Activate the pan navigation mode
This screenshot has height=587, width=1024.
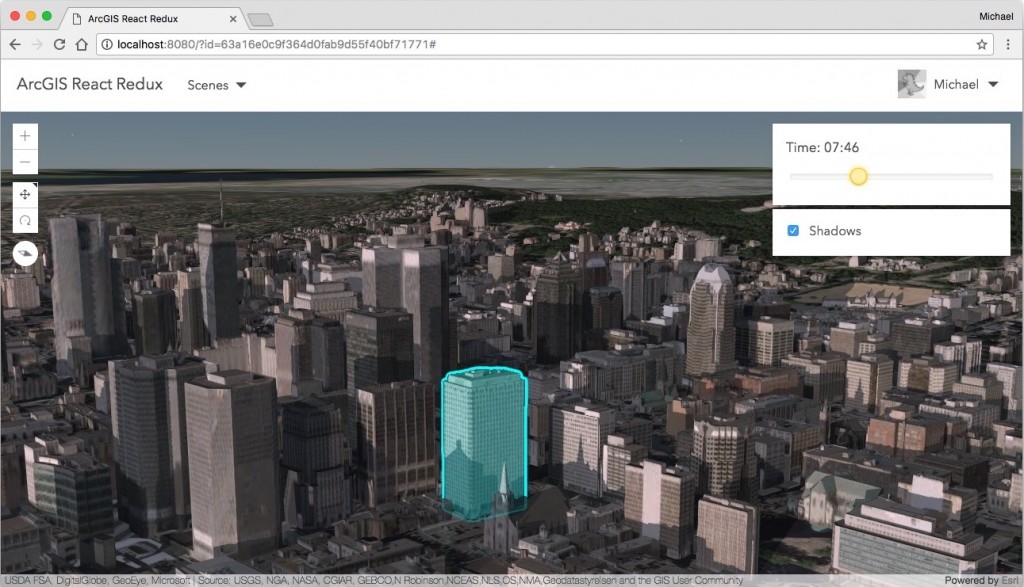[x=25, y=194]
